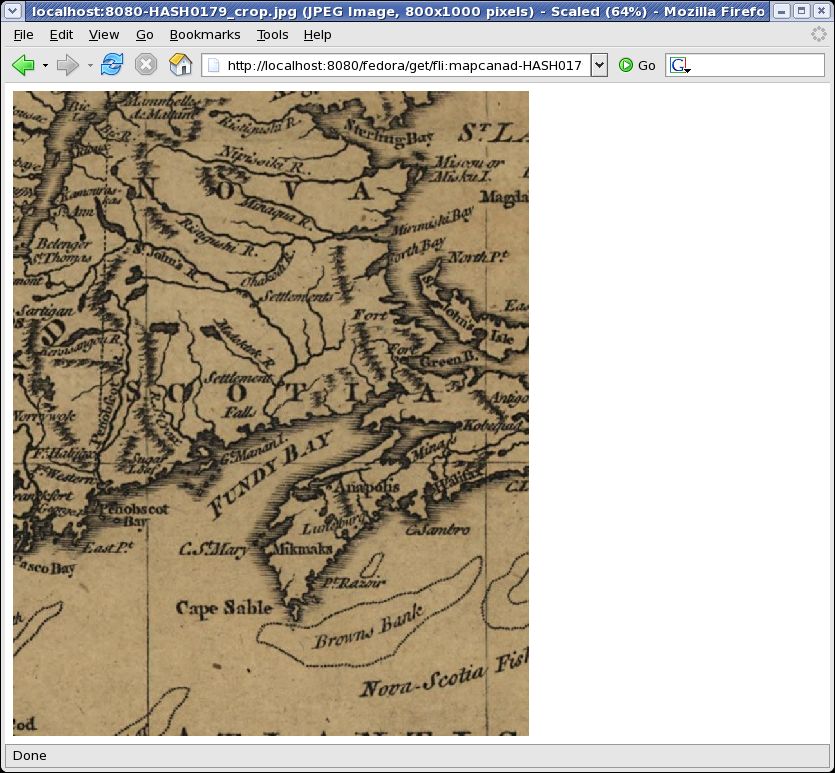Image resolution: width=835 pixels, height=773 pixels.
Task: Open the Edit menu
Action: [61, 35]
